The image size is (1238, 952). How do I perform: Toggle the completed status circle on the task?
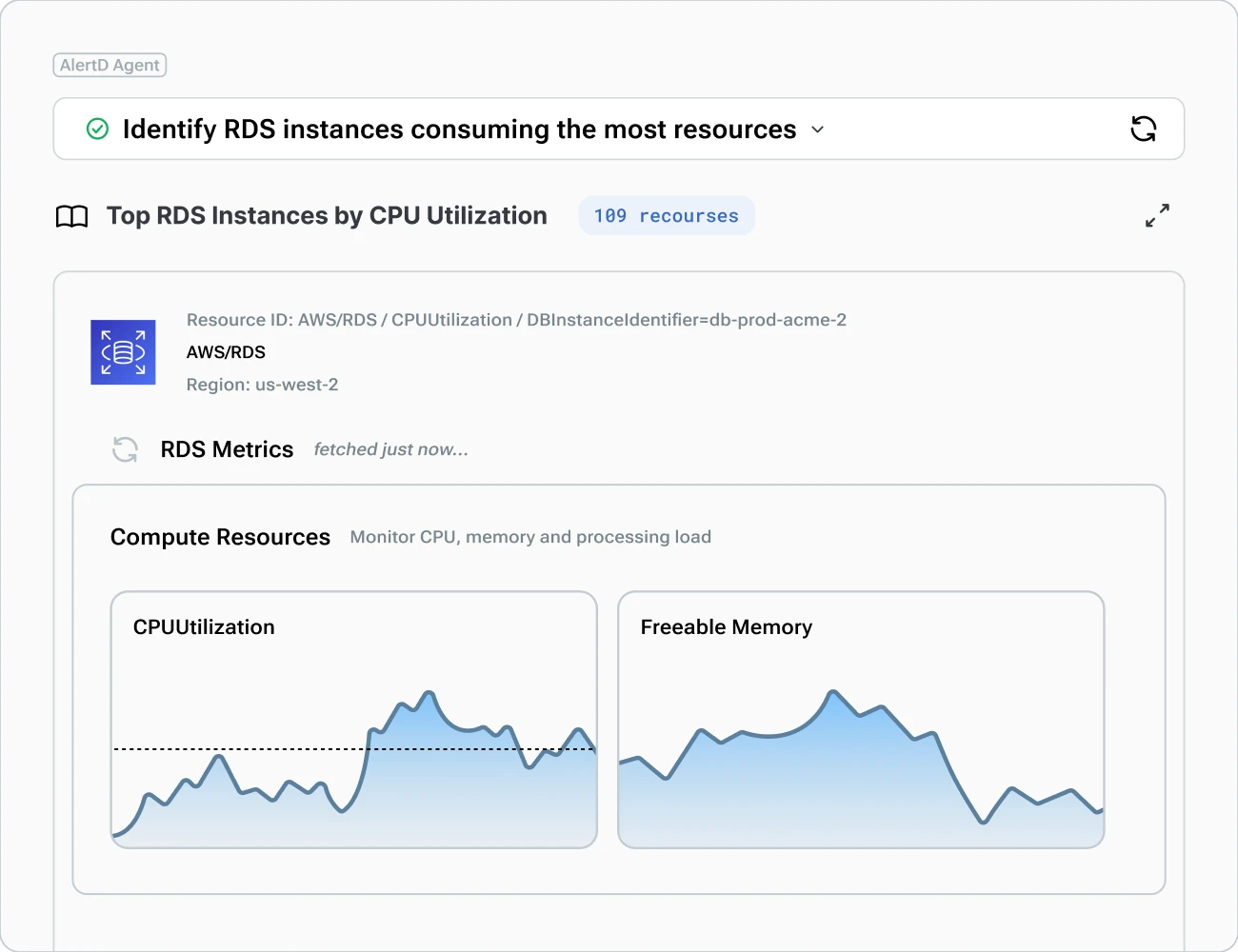[95, 129]
